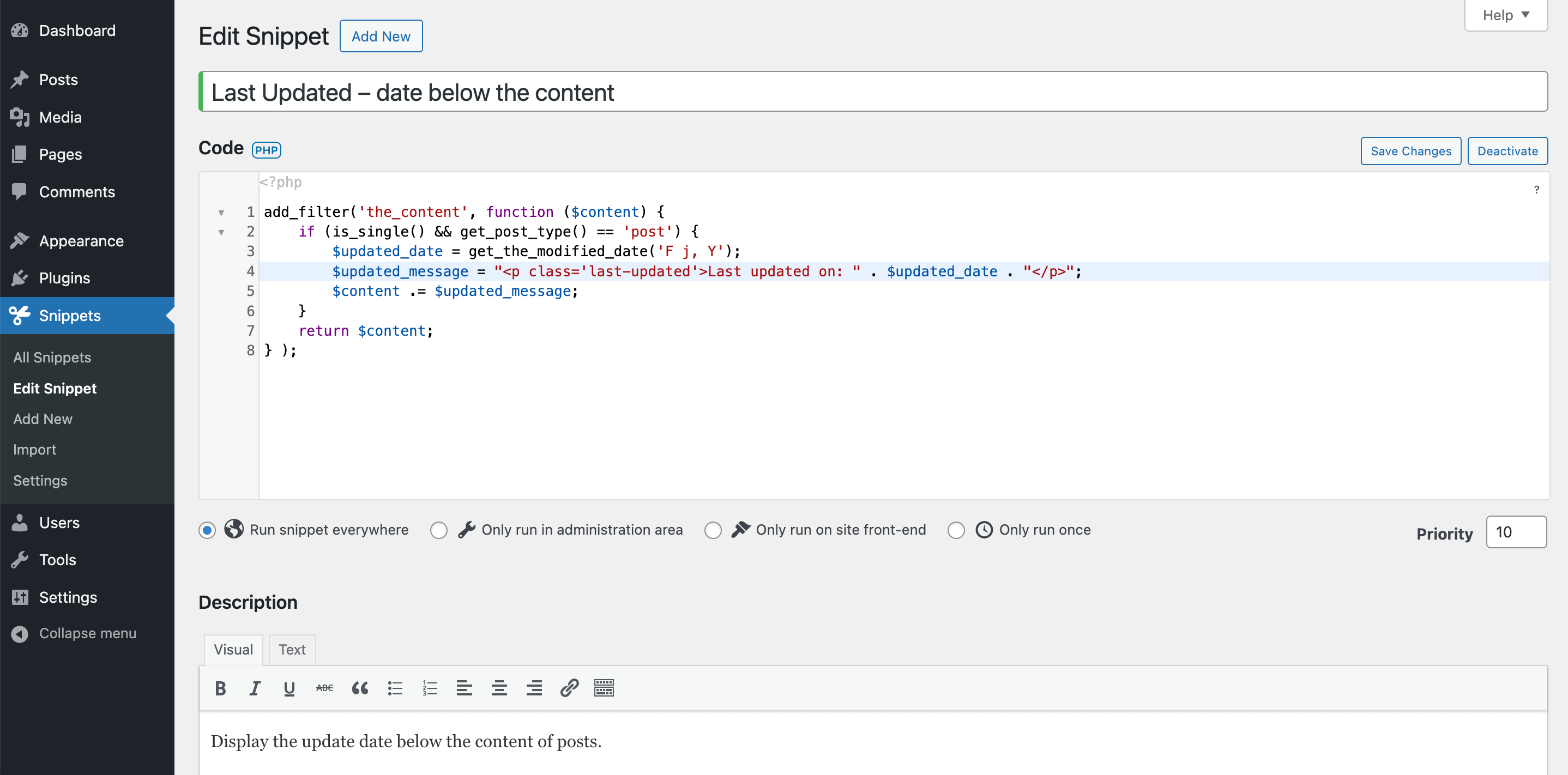
Task: Click the Underline formatting icon
Action: point(290,688)
